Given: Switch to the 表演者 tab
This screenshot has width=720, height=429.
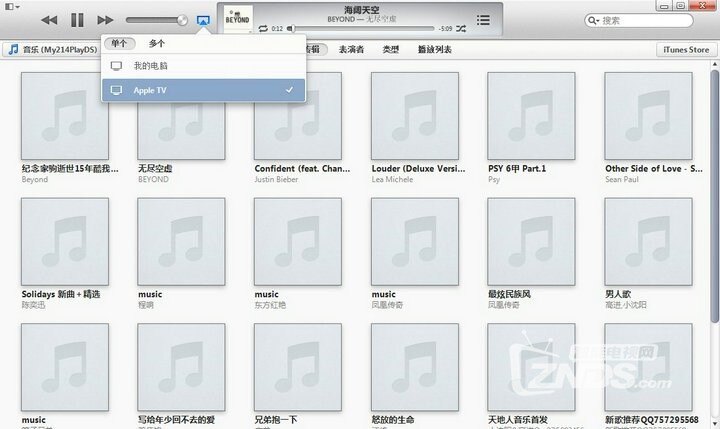Looking at the screenshot, I should point(351,49).
